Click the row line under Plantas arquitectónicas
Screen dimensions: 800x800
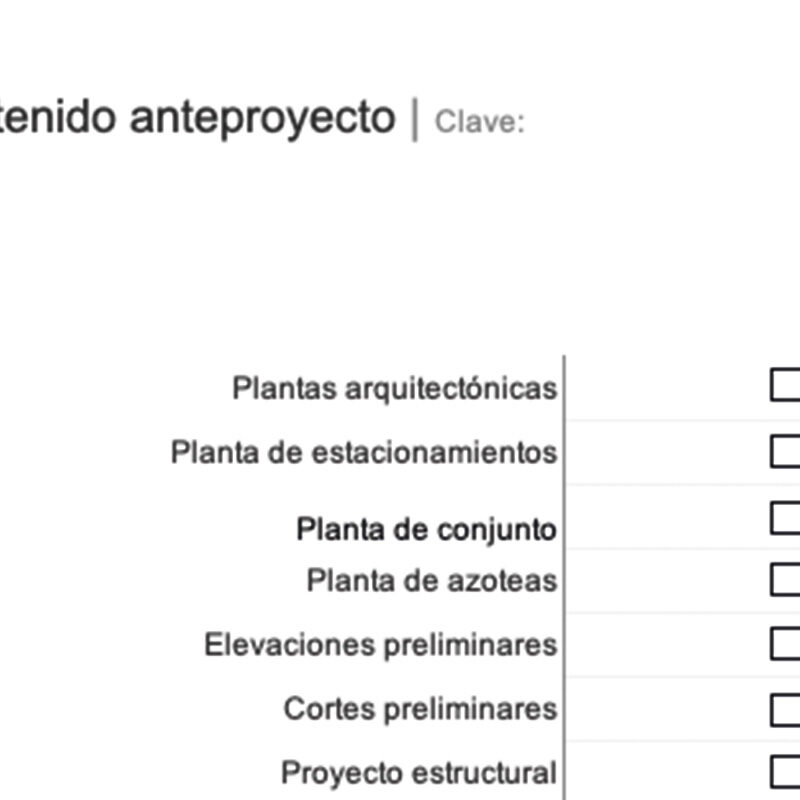(680, 420)
